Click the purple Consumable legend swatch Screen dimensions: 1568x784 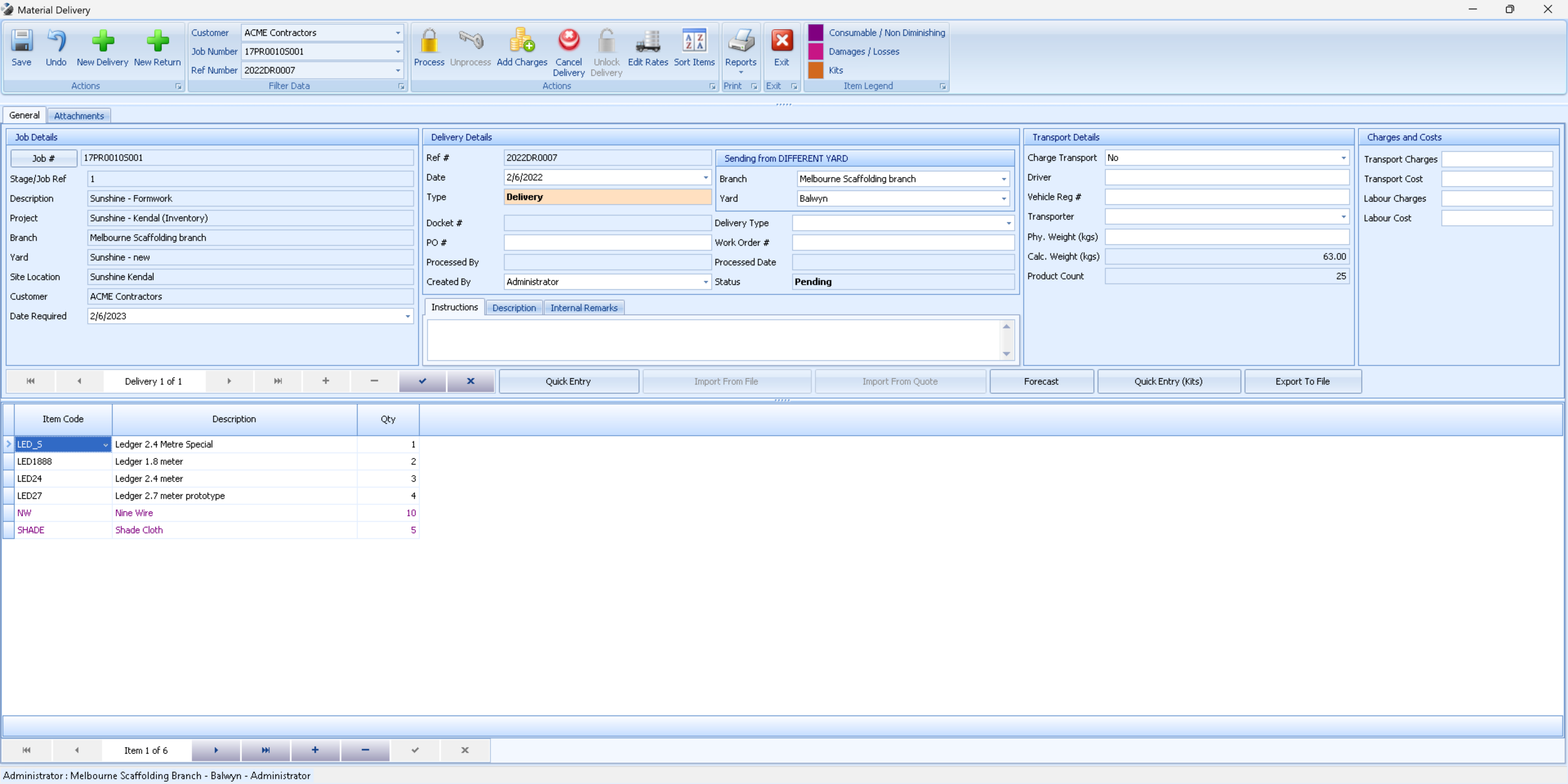pos(815,32)
